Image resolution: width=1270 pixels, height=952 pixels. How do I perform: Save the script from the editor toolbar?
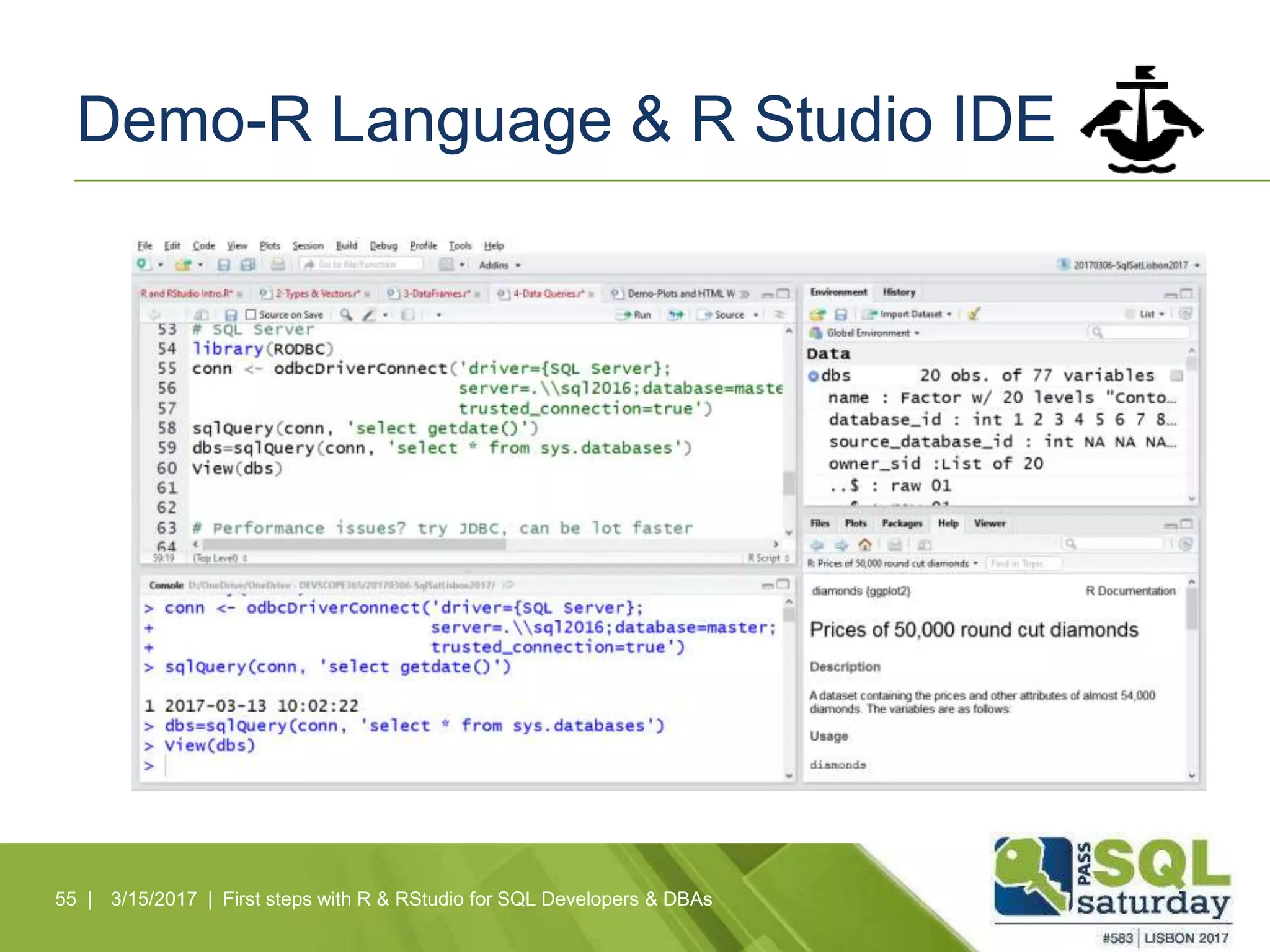[x=231, y=315]
